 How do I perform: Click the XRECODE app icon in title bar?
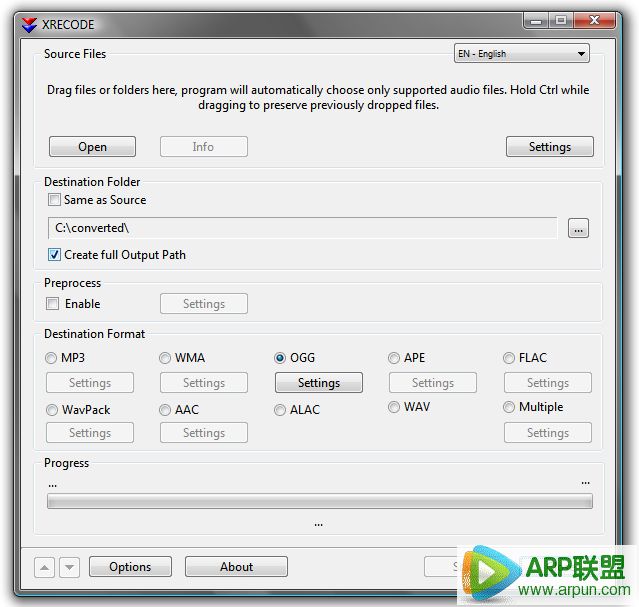29,25
